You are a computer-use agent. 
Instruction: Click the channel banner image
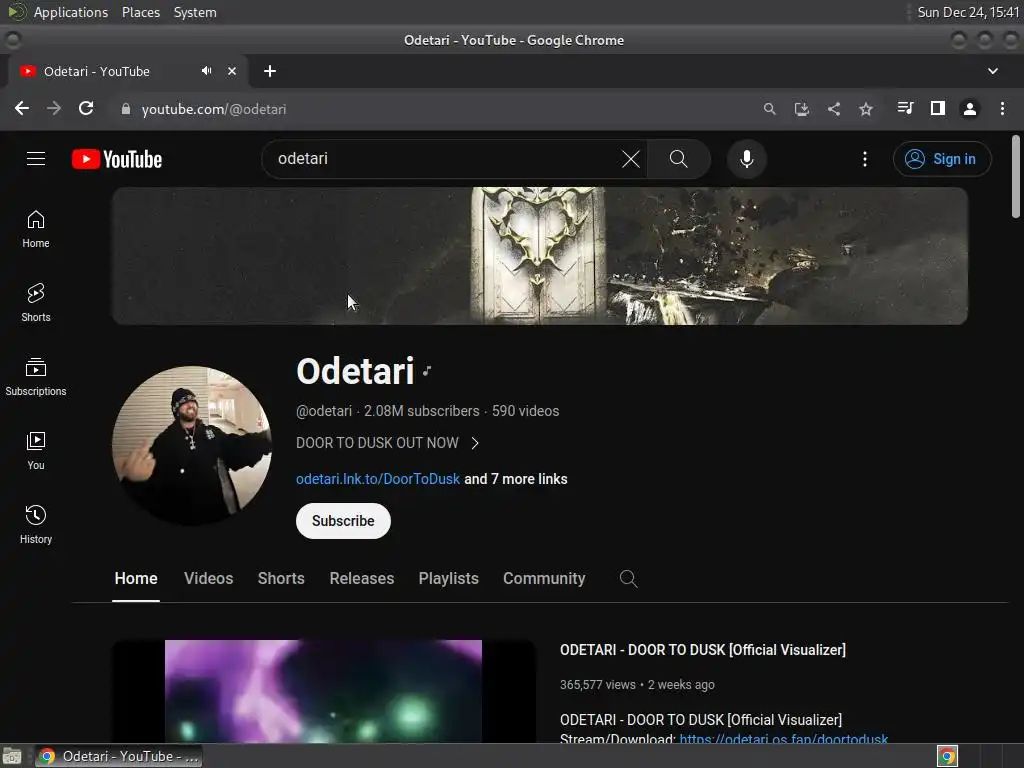click(539, 256)
